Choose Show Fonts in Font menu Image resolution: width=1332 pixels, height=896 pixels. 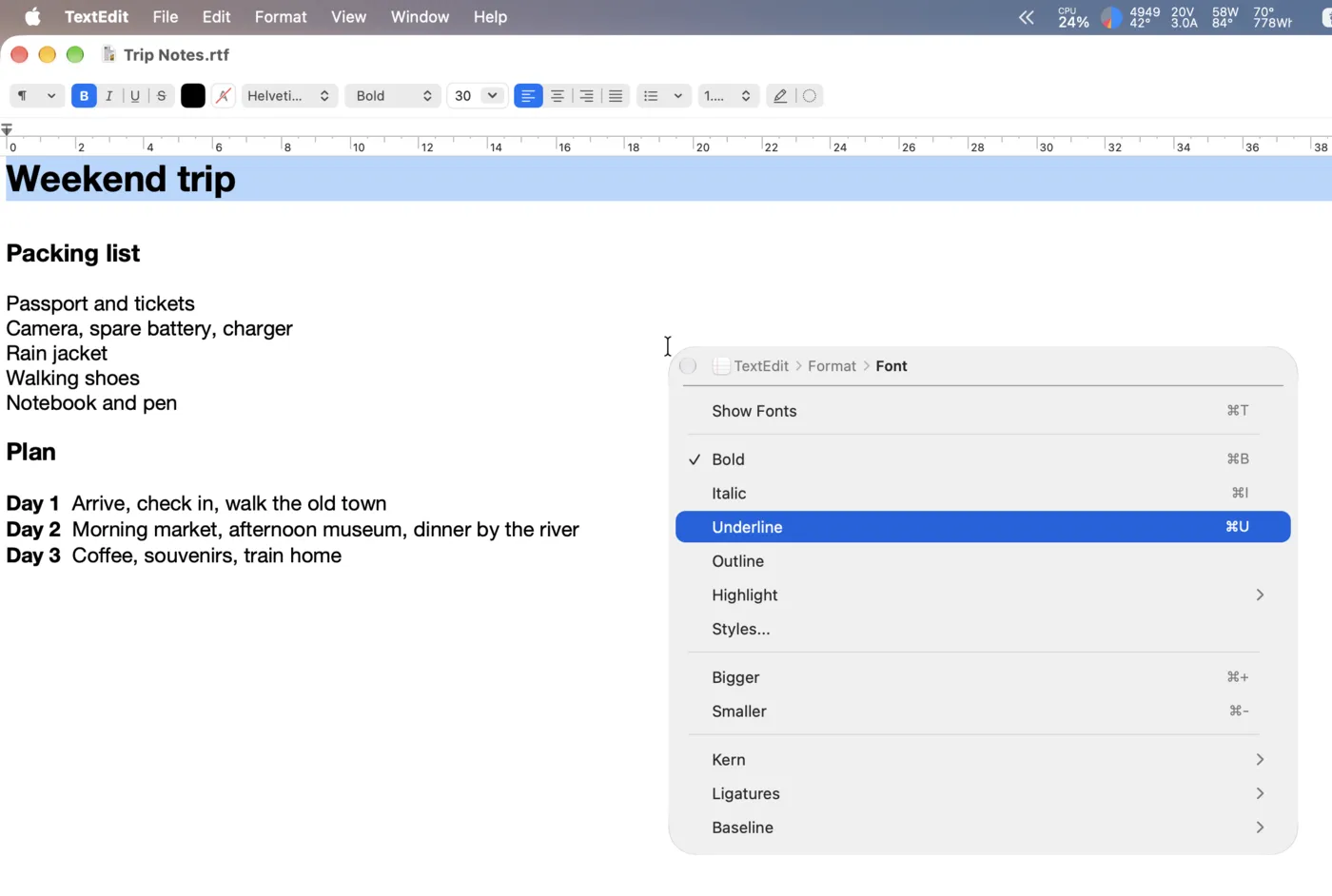983,411
